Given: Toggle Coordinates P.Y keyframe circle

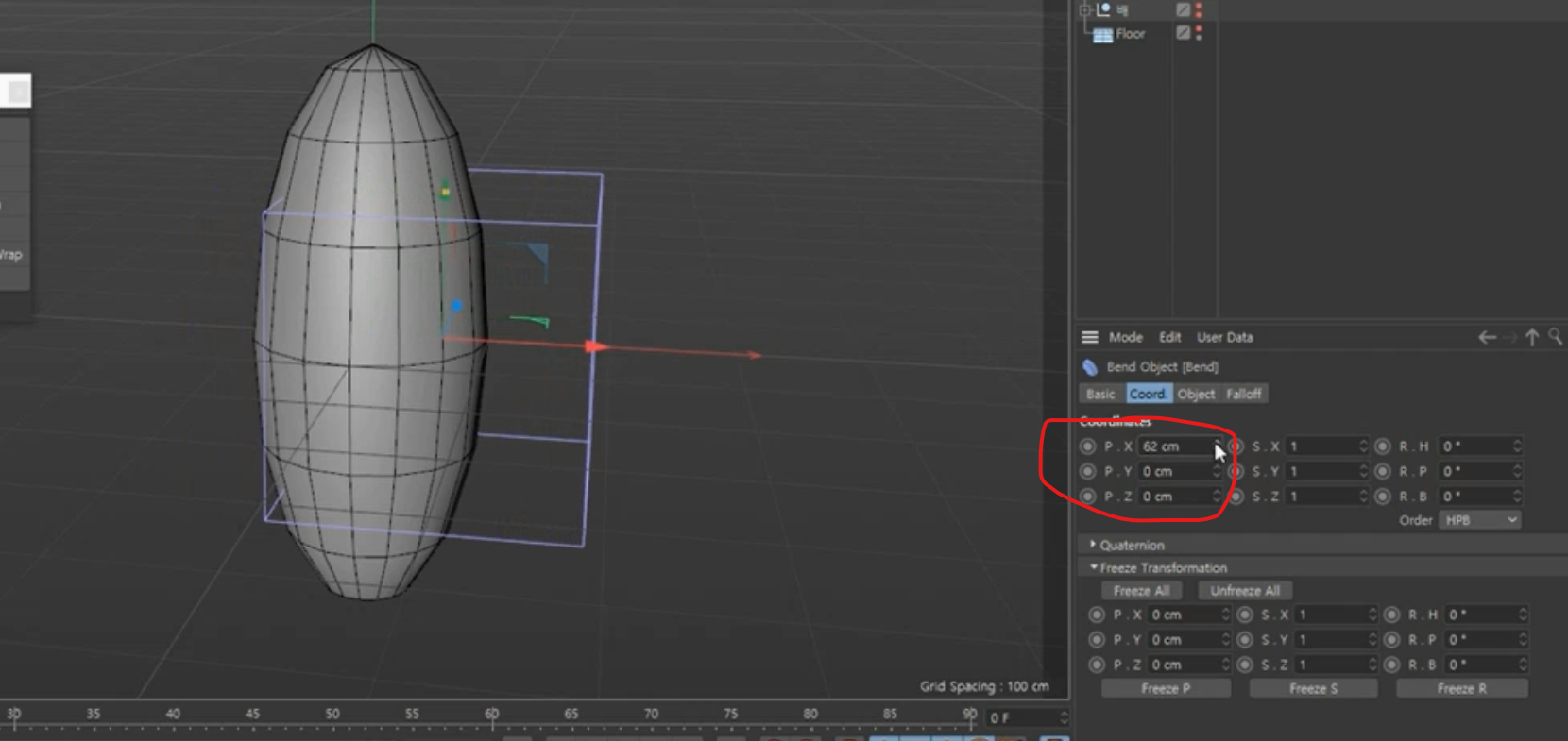Looking at the screenshot, I should click(x=1087, y=471).
